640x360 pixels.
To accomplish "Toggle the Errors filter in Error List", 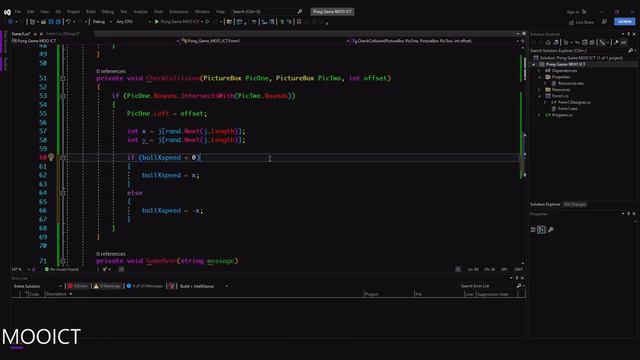I will (78, 286).
